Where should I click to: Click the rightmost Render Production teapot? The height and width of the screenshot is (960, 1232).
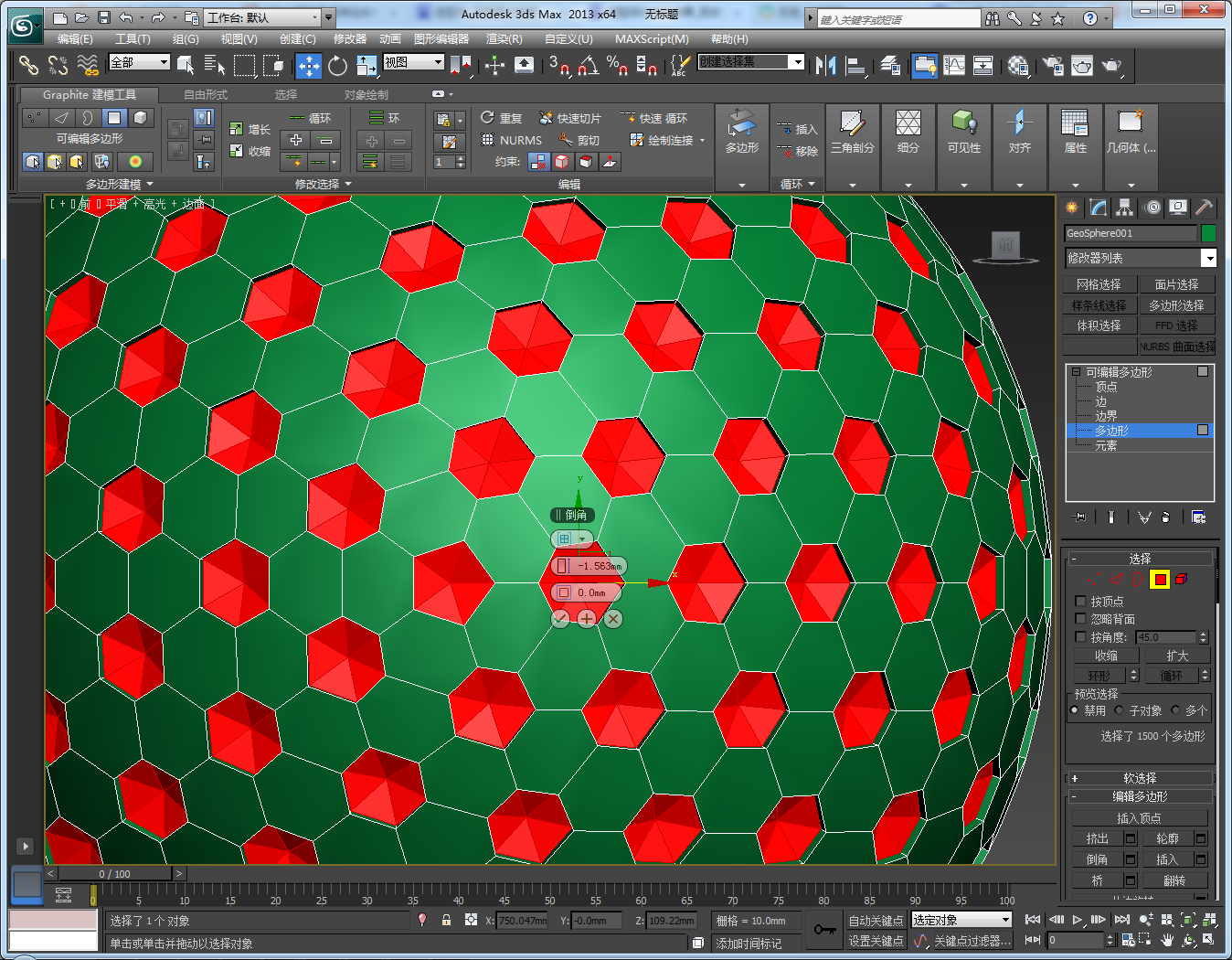[1111, 65]
